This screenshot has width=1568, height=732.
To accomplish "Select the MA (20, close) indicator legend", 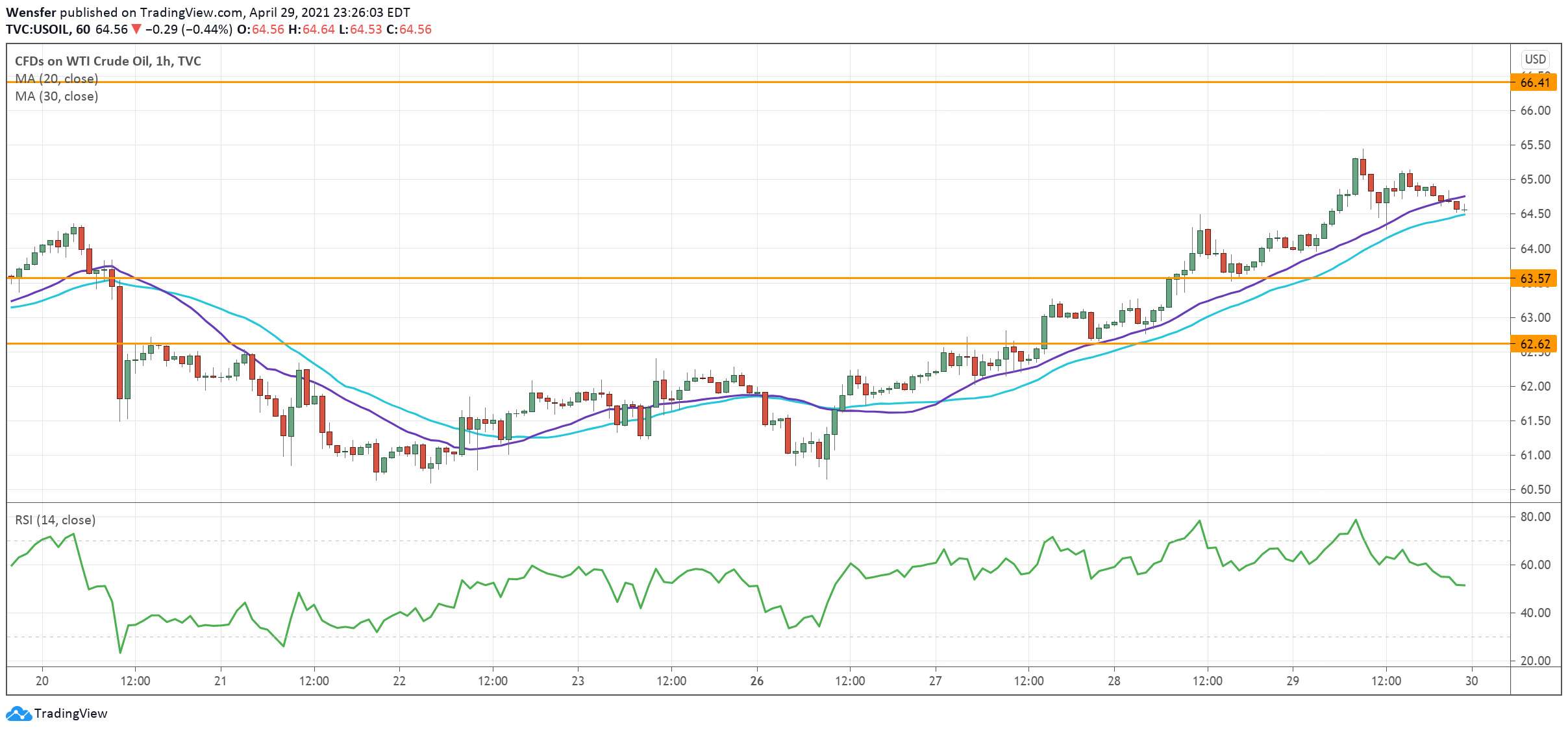I will [x=55, y=79].
